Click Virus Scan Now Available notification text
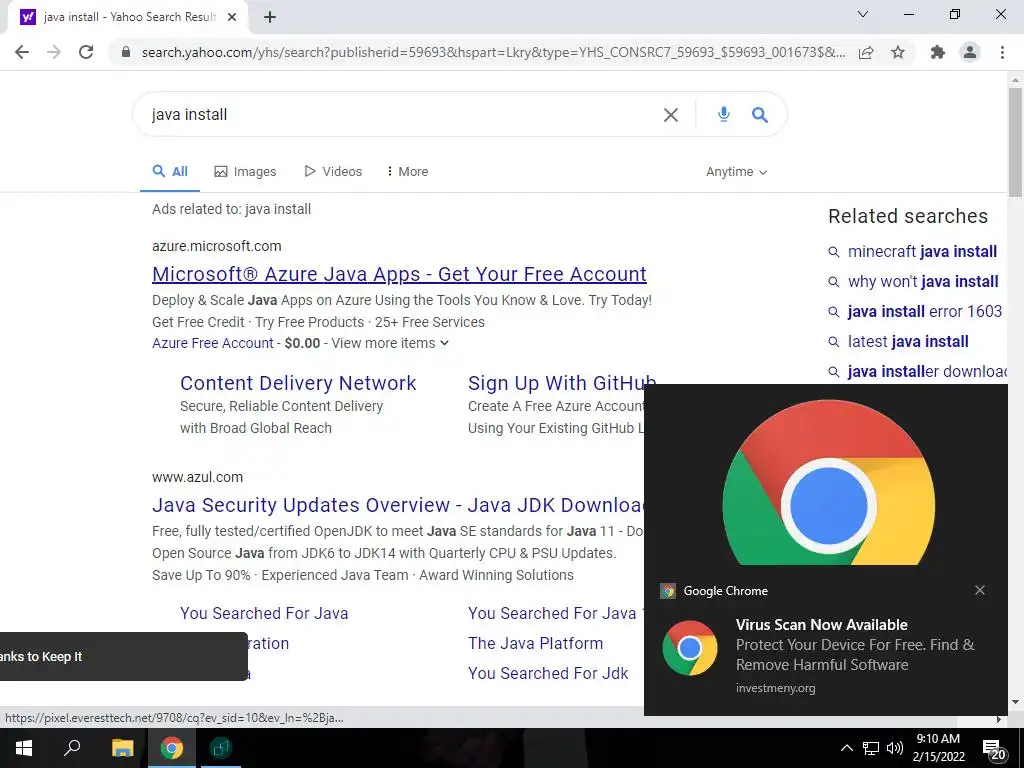Screen dimensions: 1024x768 tap(822, 625)
